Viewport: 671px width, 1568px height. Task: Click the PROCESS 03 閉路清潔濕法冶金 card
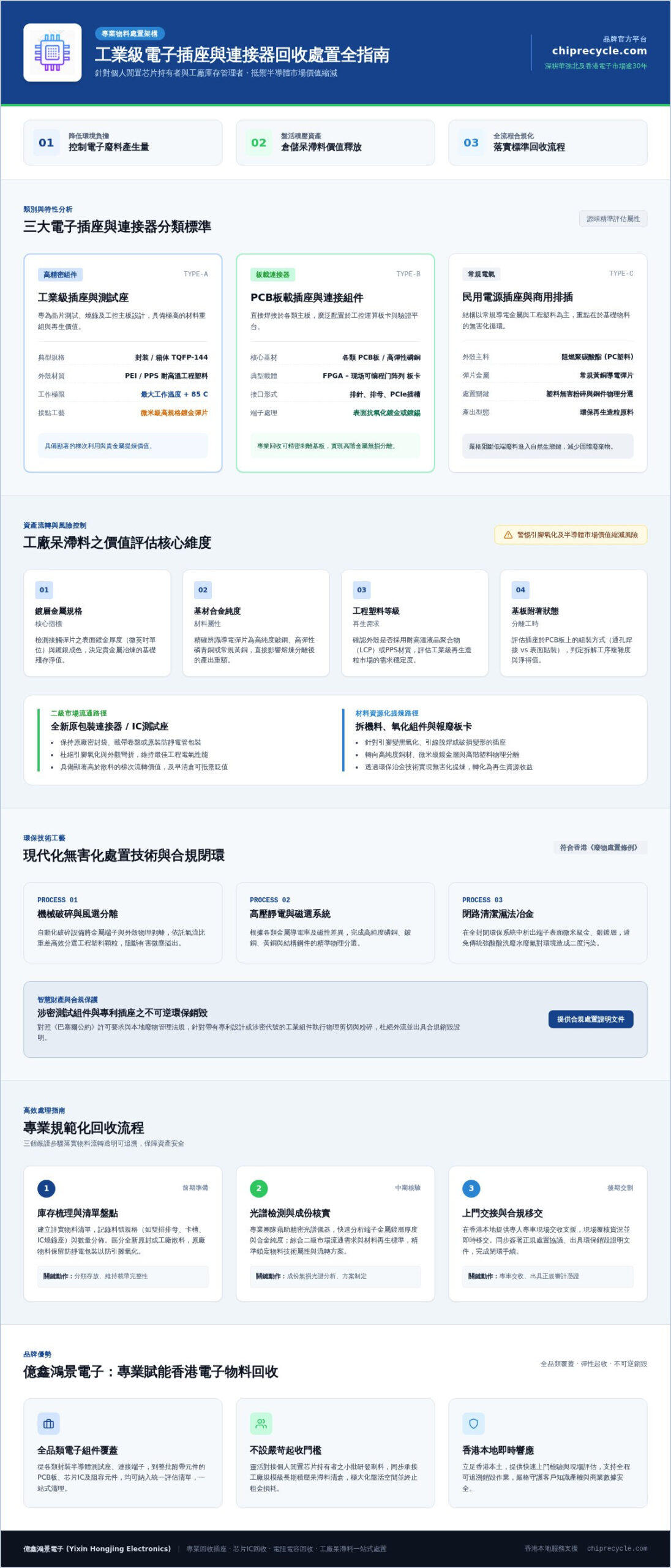coord(548,922)
